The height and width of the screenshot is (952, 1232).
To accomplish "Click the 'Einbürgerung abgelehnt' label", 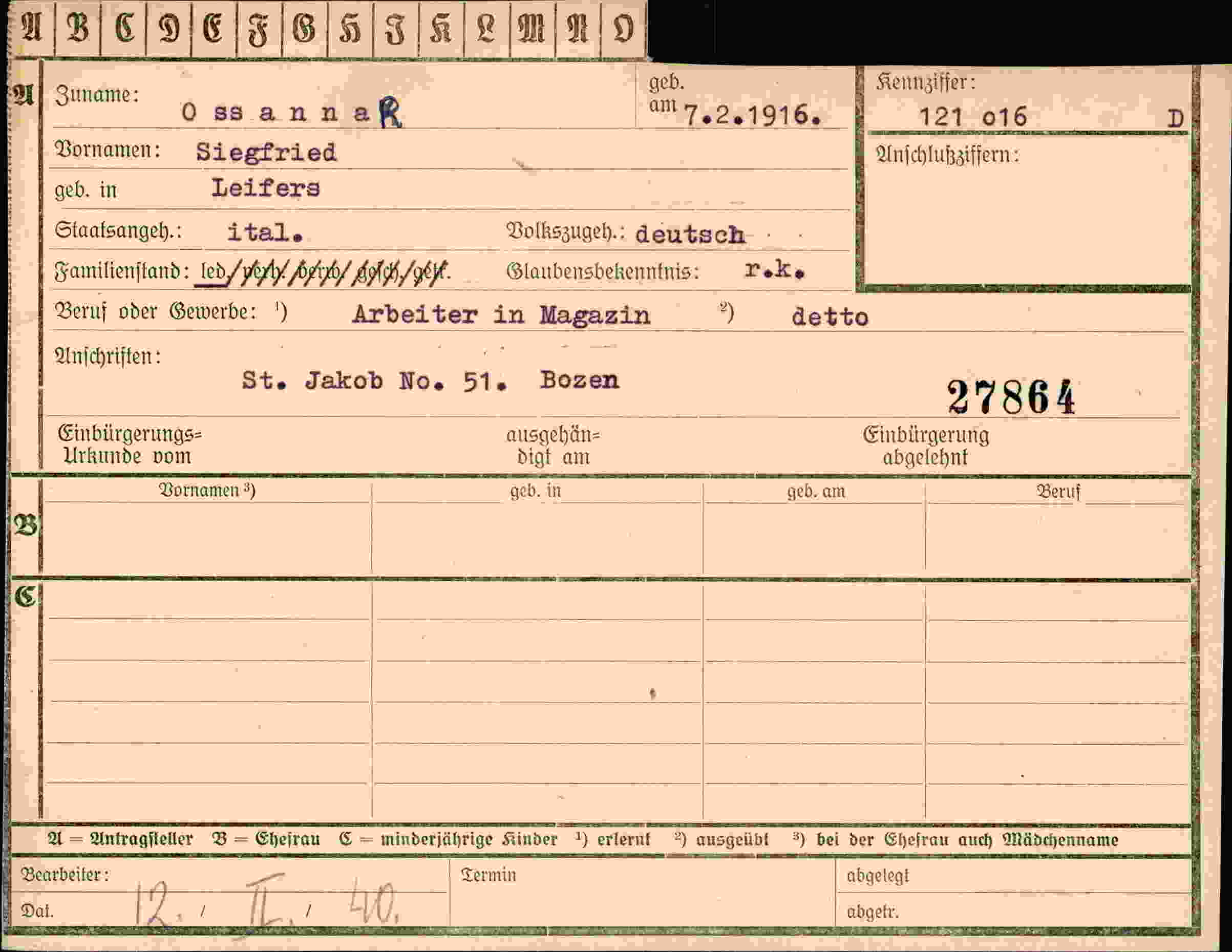I will [x=926, y=446].
